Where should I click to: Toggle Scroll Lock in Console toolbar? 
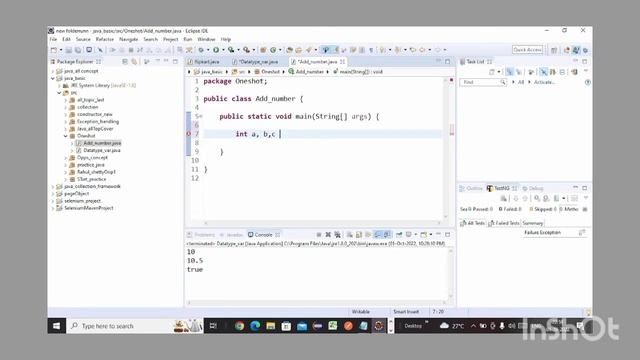(359, 235)
